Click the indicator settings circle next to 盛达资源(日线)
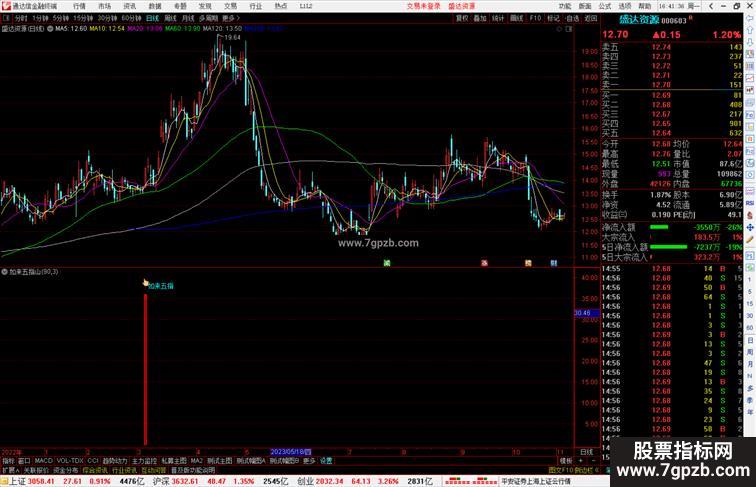The height and width of the screenshot is (487, 756). tap(50, 29)
